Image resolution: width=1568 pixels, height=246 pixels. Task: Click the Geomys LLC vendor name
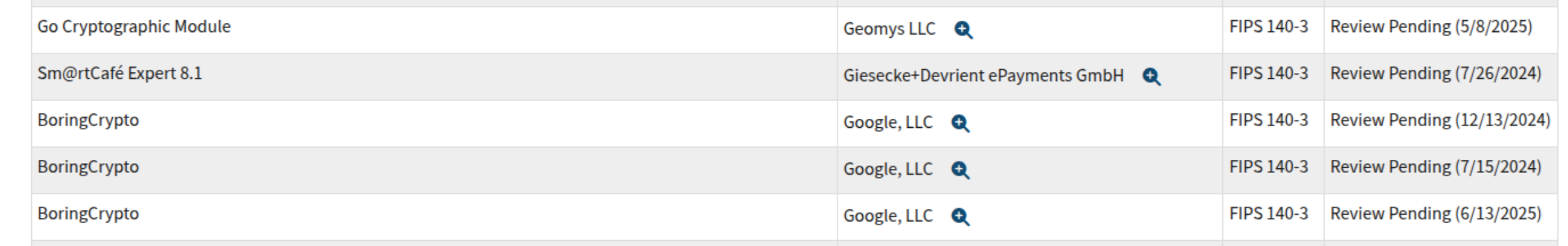click(889, 29)
